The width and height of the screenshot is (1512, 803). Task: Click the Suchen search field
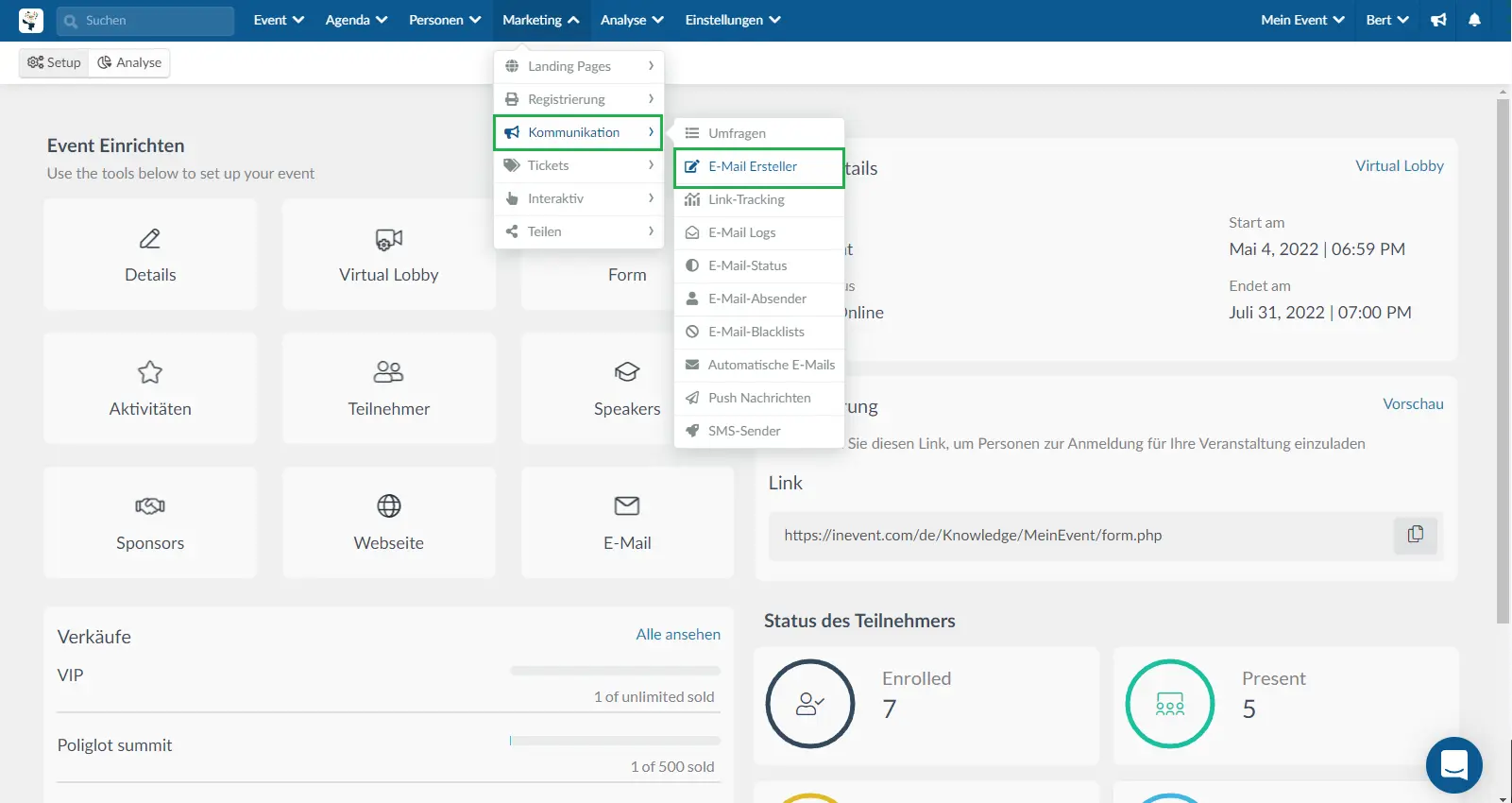145,21
